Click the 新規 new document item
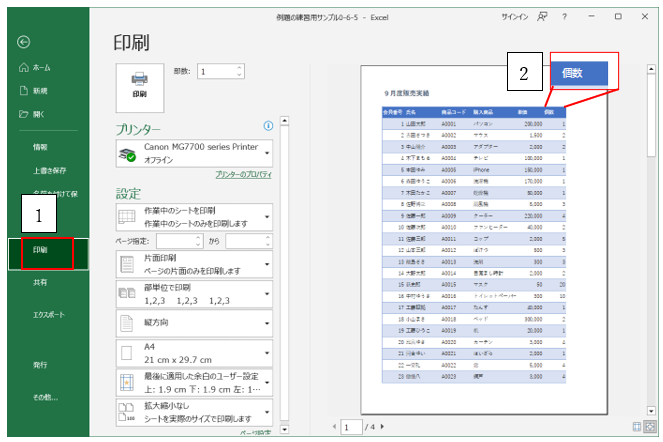Image resolution: width=663 pixels, height=442 pixels. (36, 90)
